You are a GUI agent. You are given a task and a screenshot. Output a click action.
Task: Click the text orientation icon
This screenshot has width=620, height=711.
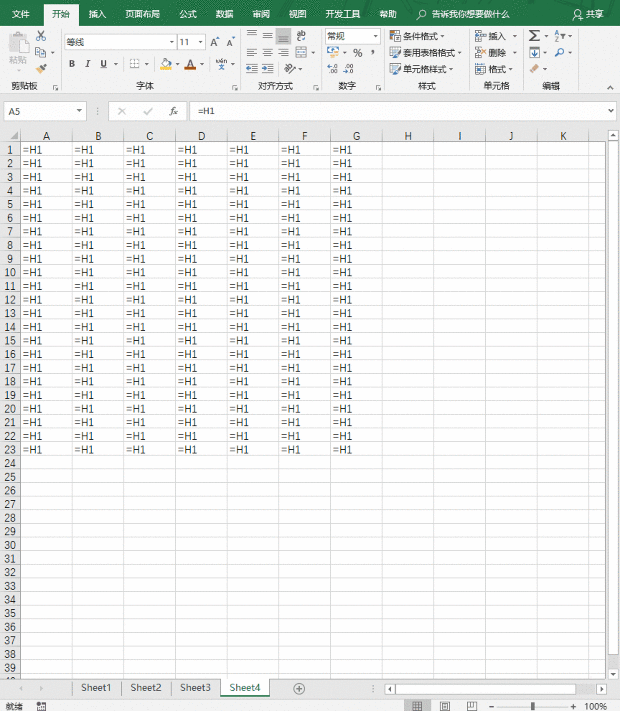[x=290, y=68]
